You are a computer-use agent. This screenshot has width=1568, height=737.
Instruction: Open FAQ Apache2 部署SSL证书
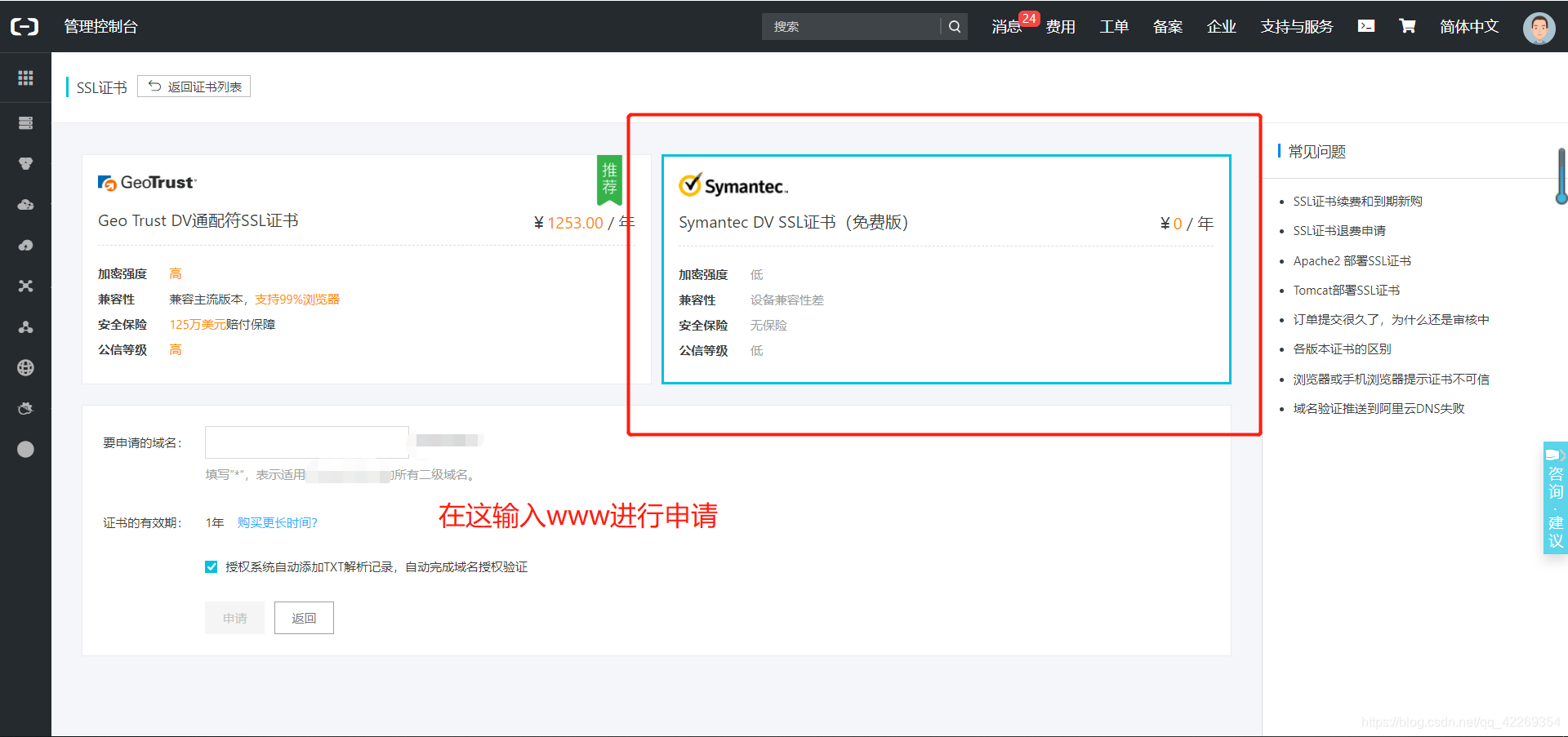click(x=1352, y=260)
